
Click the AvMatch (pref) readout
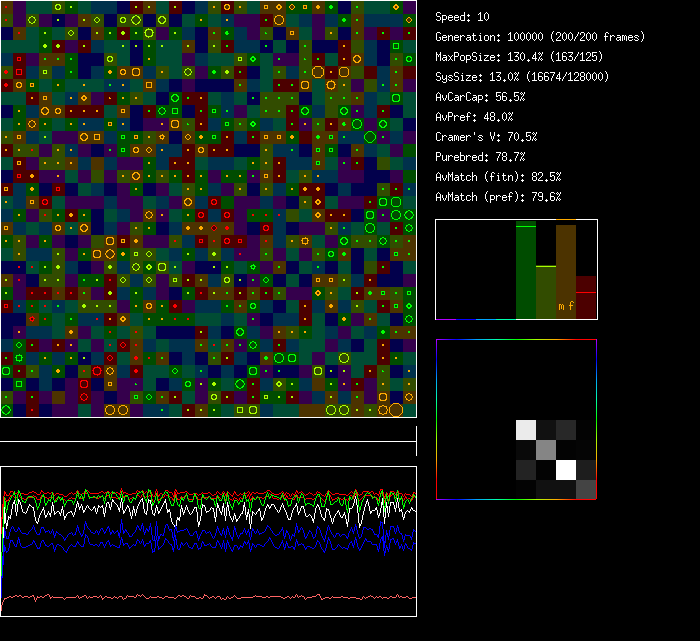point(498,197)
